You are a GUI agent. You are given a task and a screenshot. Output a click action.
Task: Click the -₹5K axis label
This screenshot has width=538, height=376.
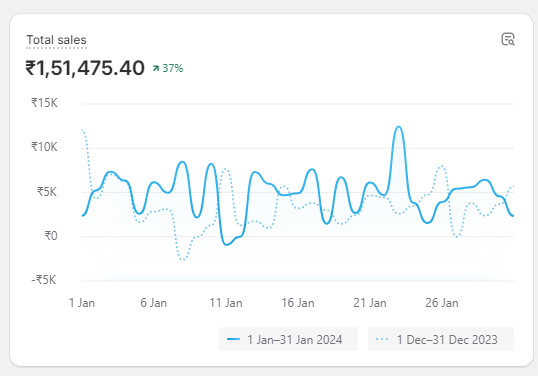coord(44,280)
